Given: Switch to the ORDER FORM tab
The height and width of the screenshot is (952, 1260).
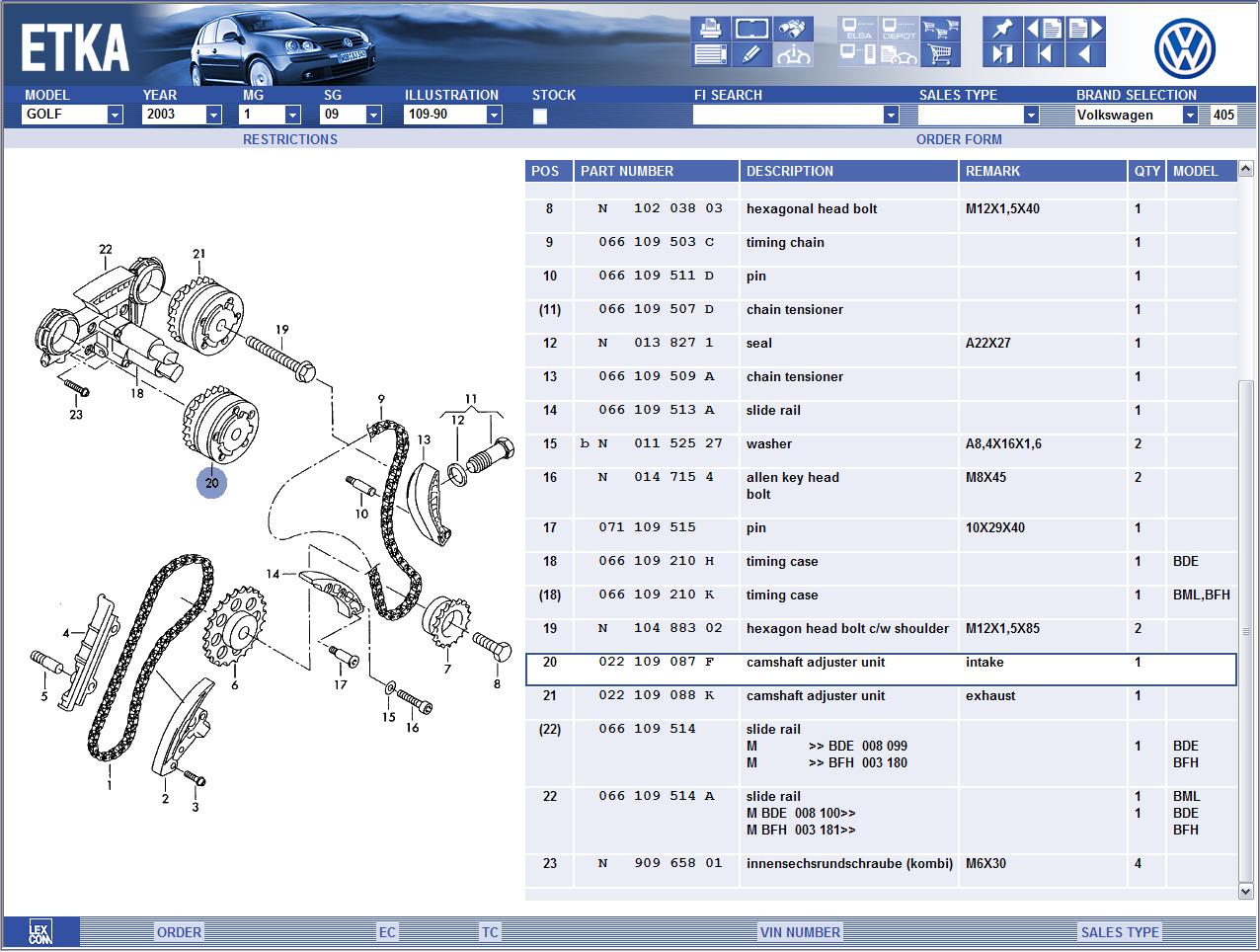Looking at the screenshot, I should pos(959,139).
